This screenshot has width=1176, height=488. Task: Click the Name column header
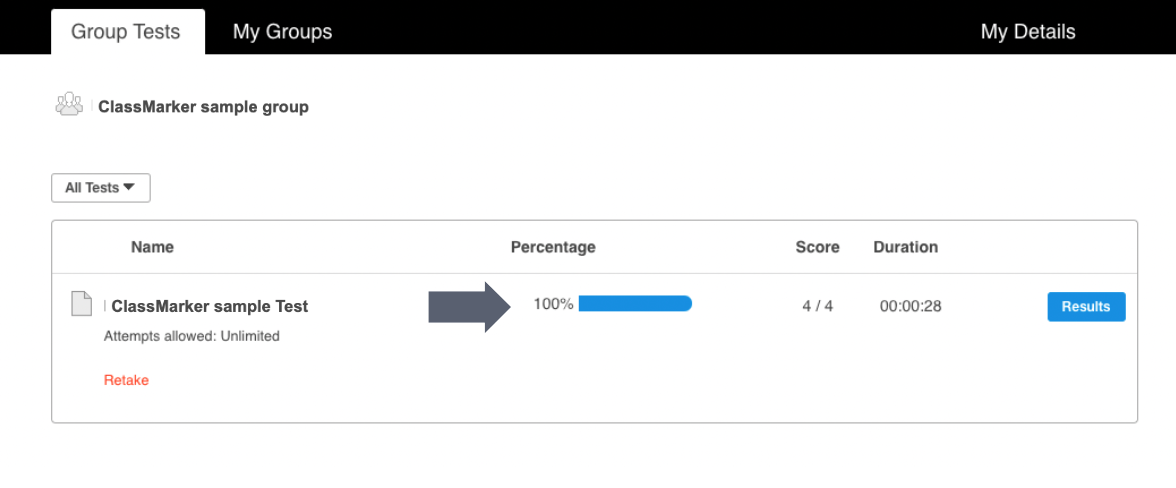pos(152,247)
